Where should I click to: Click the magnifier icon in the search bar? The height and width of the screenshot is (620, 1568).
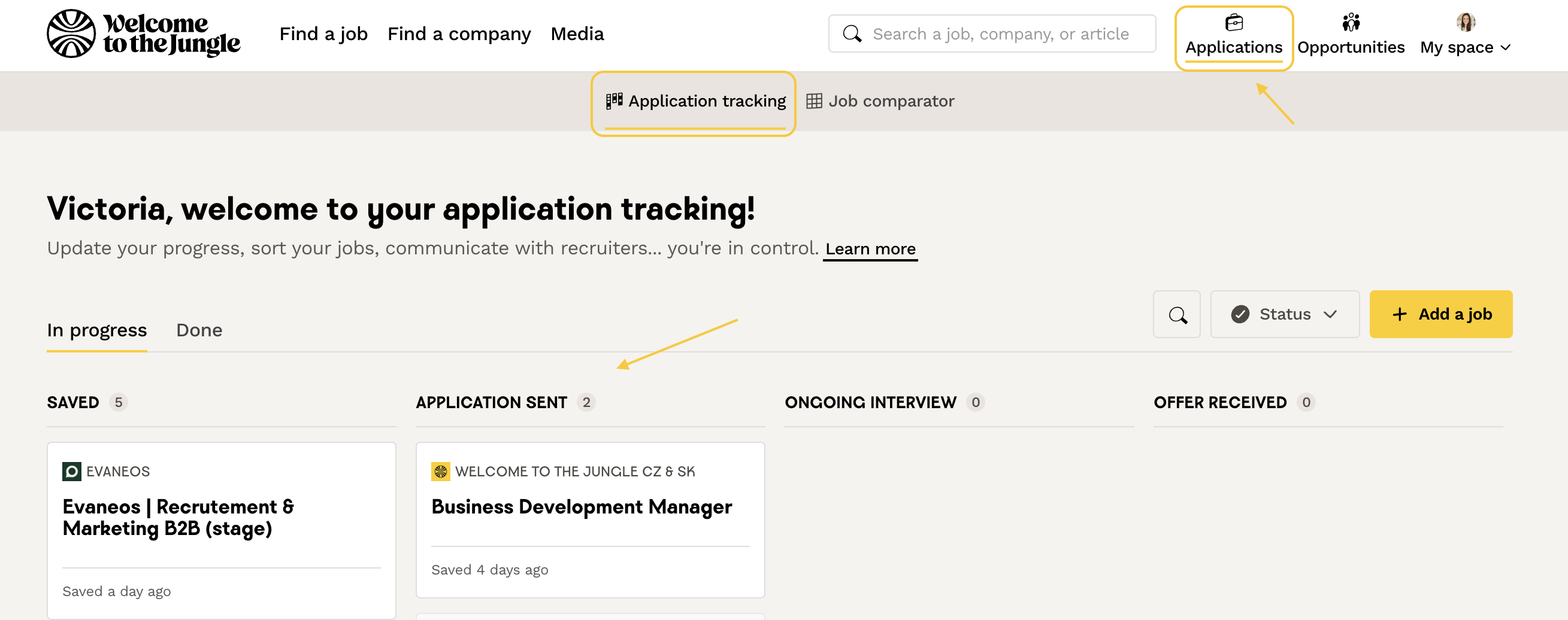852,34
